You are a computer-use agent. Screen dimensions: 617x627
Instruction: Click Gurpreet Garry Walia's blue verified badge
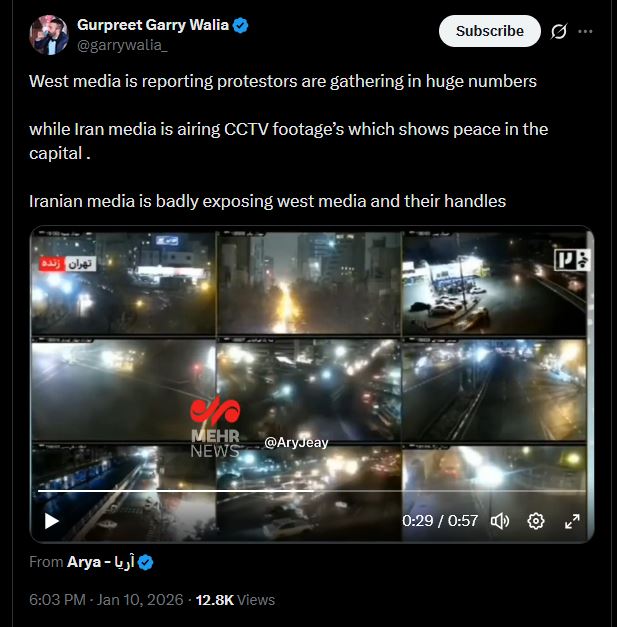241,25
